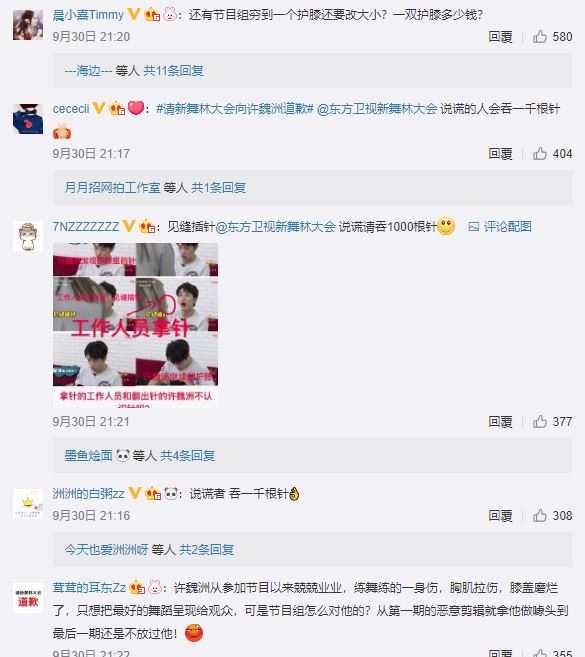Click thumbs-up on 洲洲的白粥zz's comment
The width and height of the screenshot is (585, 657).
[540, 515]
